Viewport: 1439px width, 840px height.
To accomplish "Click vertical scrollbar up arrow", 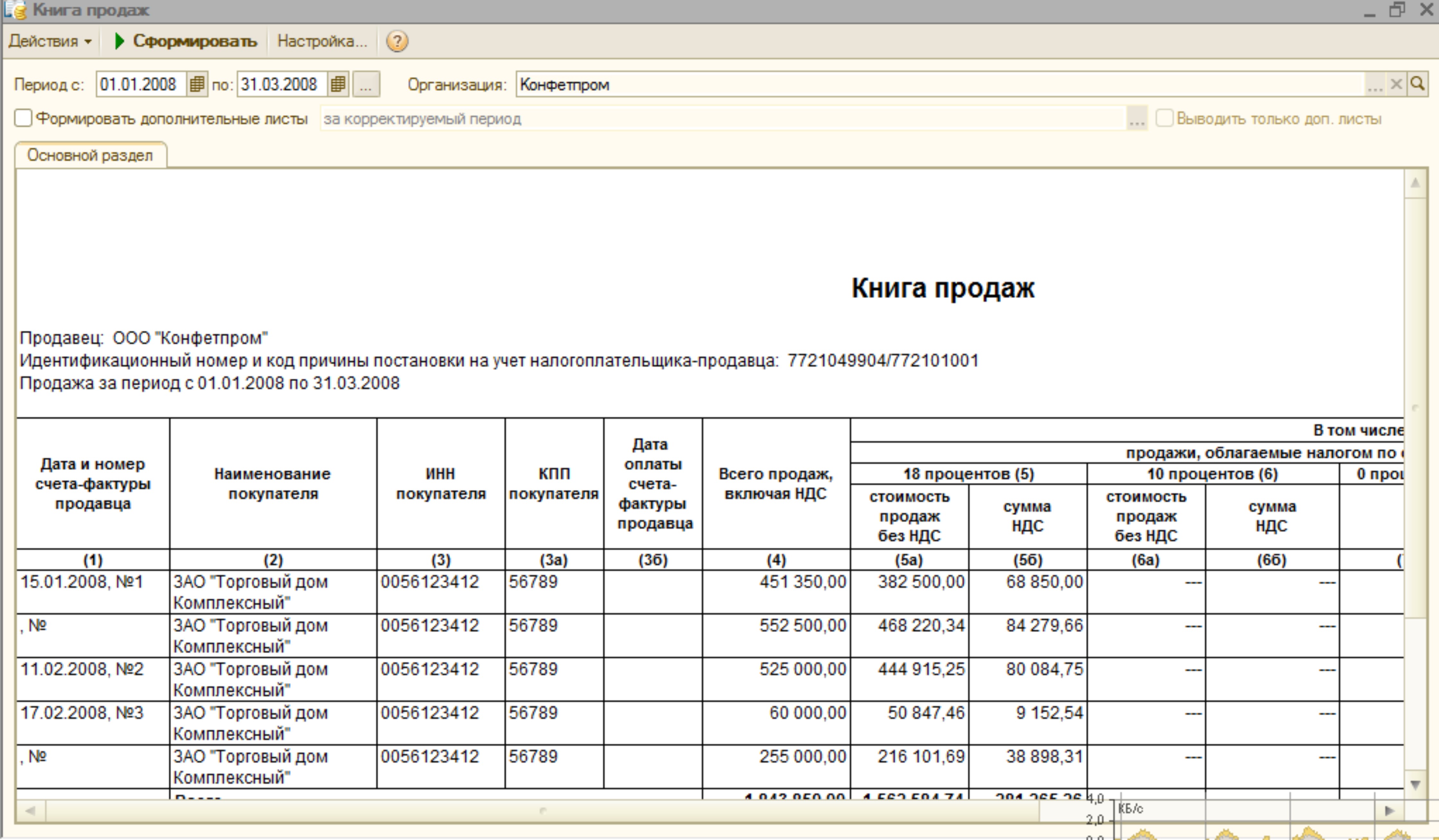I will point(1415,183).
